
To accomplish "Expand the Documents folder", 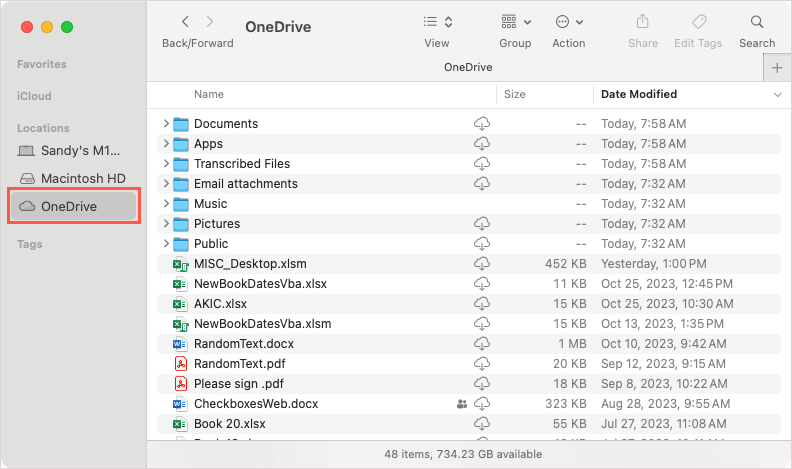I will pos(166,123).
